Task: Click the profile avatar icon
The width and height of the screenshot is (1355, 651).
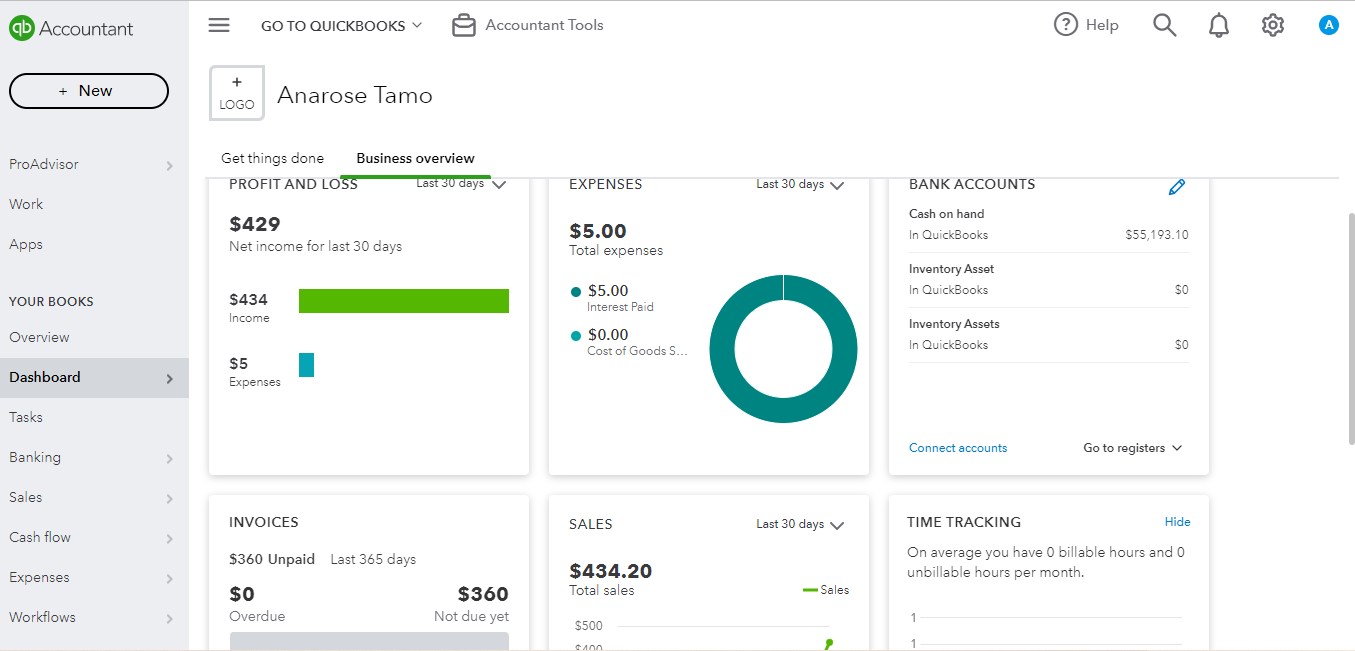Action: 1328,25
